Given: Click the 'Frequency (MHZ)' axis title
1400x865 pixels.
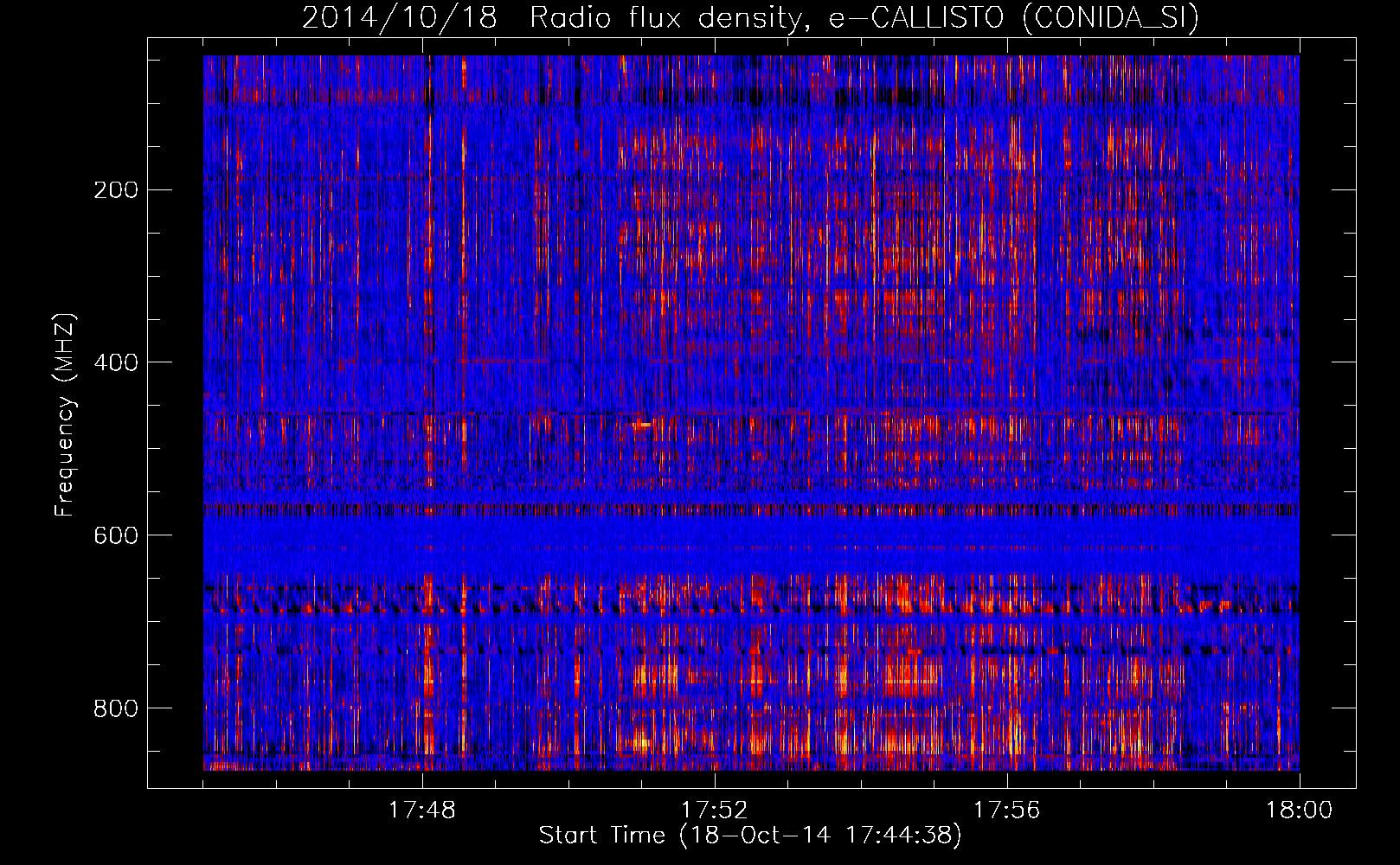Looking at the screenshot, I should tap(65, 414).
